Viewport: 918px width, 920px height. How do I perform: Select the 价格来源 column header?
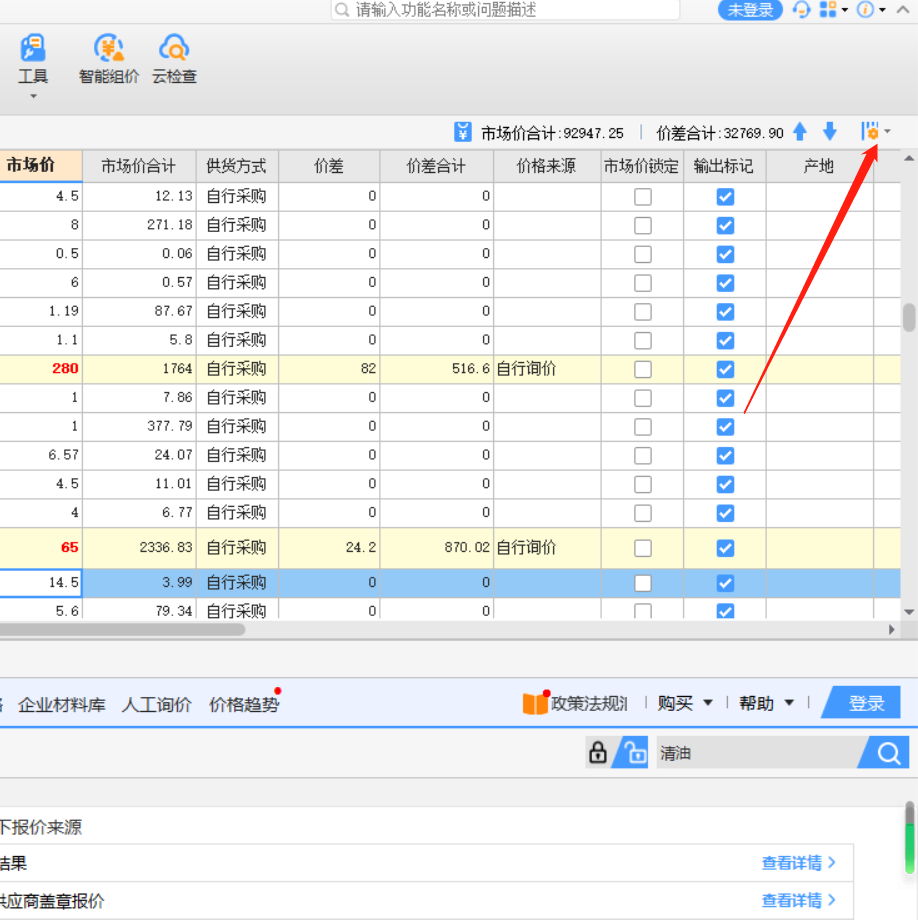pos(547,166)
